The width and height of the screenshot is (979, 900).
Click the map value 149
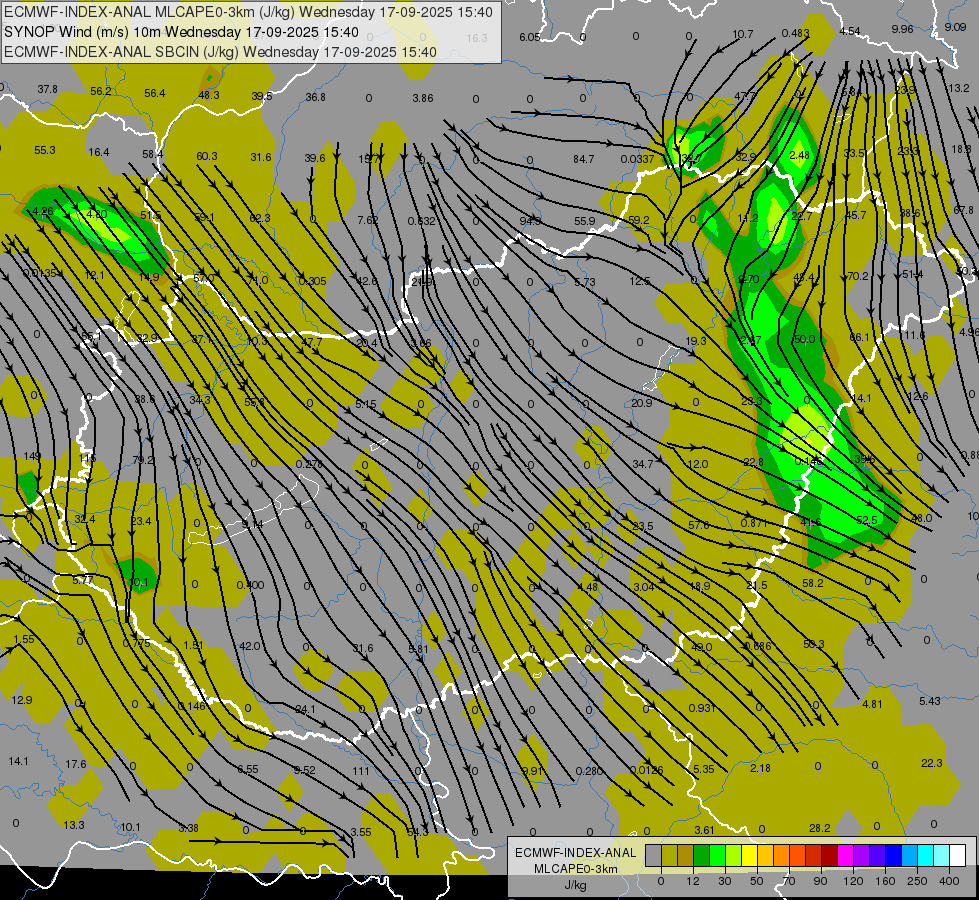(x=32, y=456)
